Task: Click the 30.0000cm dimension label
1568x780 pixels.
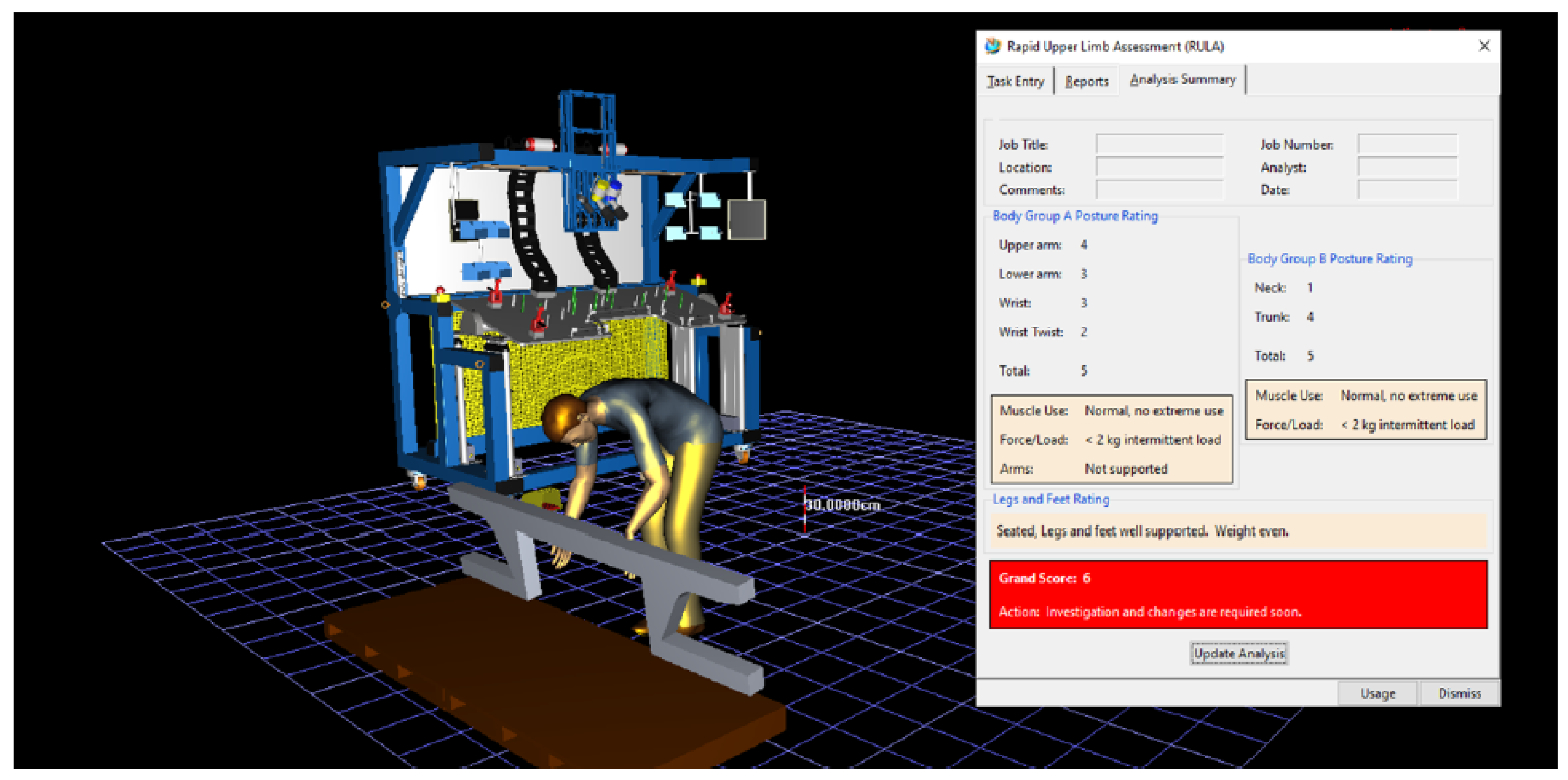Action: [844, 505]
